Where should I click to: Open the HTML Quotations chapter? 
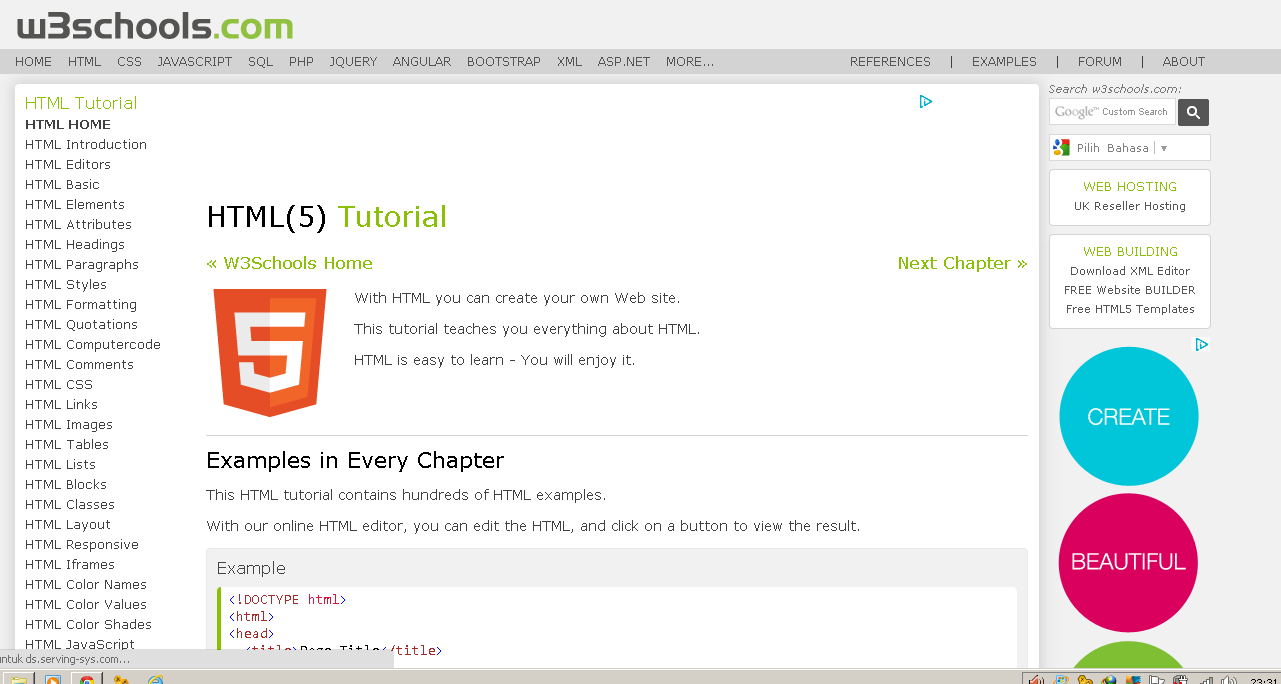81,325
